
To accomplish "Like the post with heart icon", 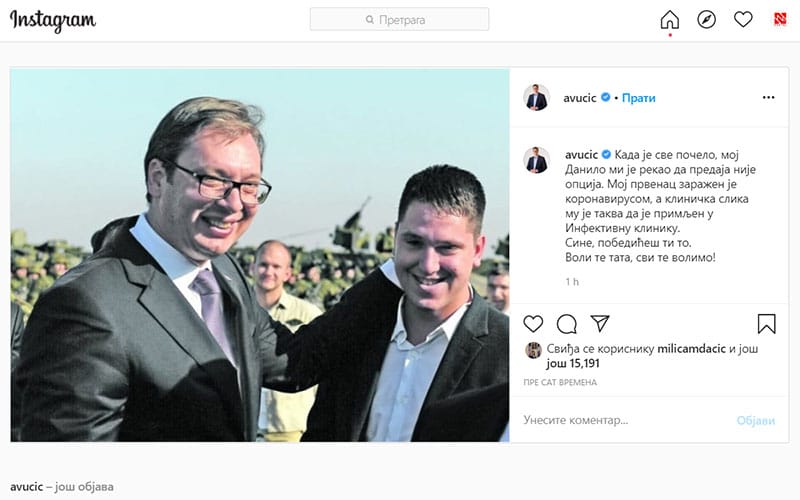I will [x=533, y=324].
